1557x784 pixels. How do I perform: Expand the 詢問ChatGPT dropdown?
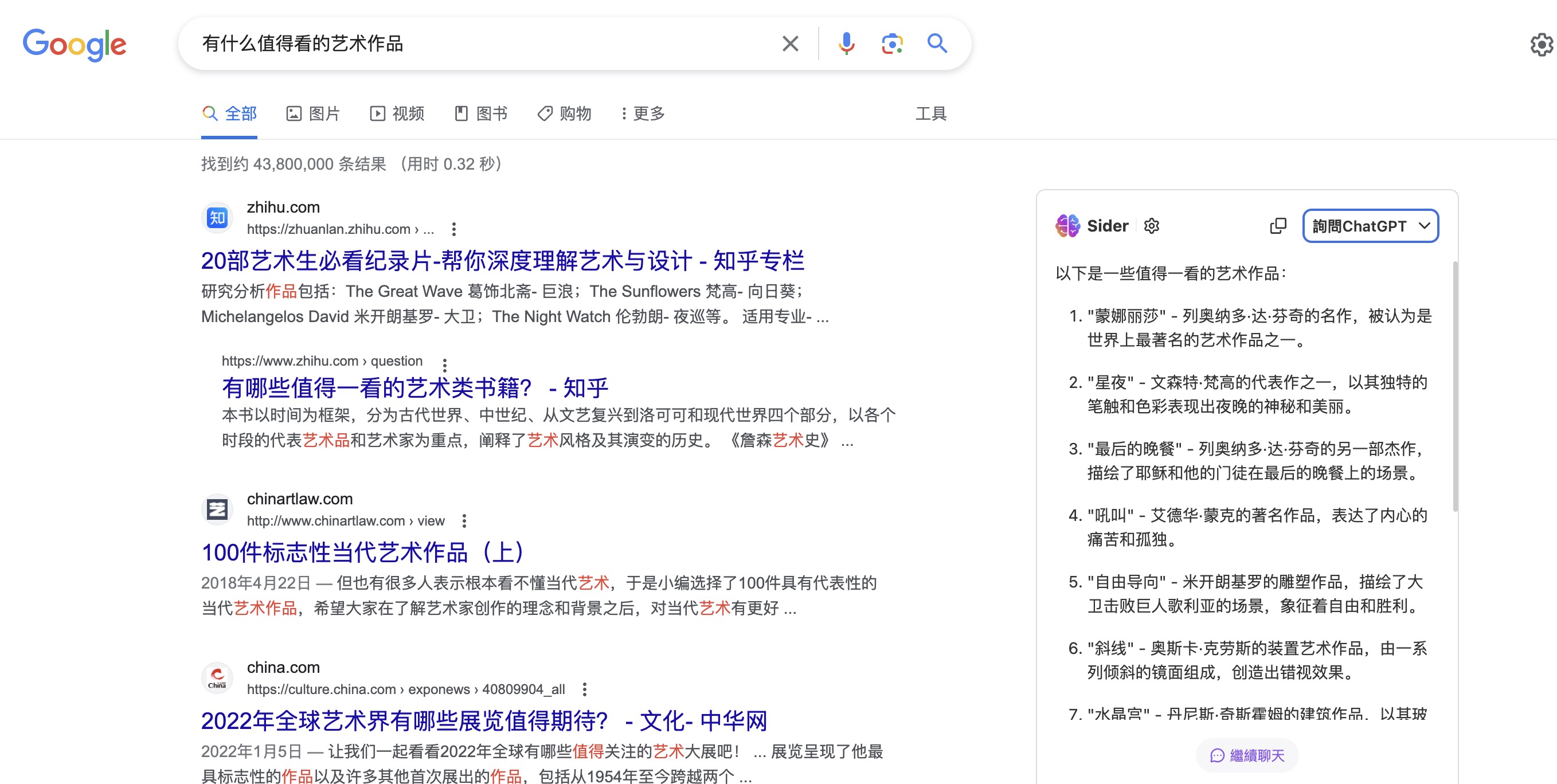[1370, 226]
